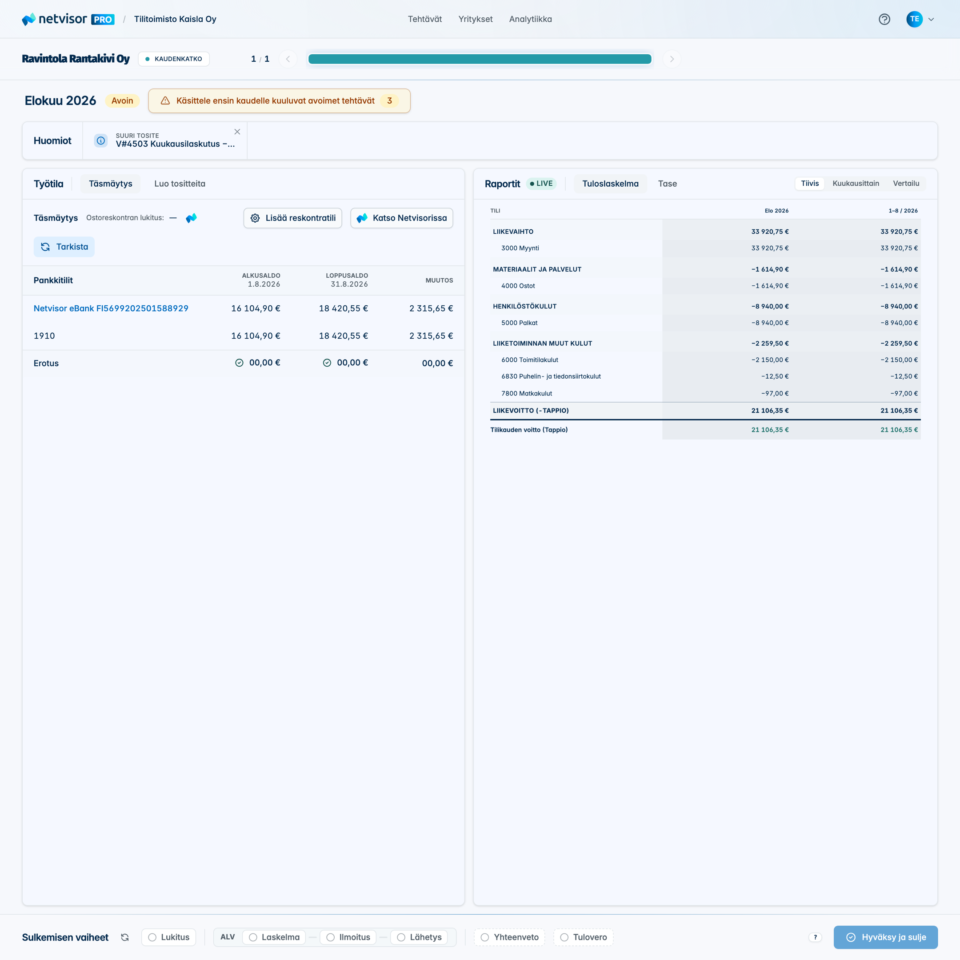Switch to Täsmäytys tab

point(110,184)
